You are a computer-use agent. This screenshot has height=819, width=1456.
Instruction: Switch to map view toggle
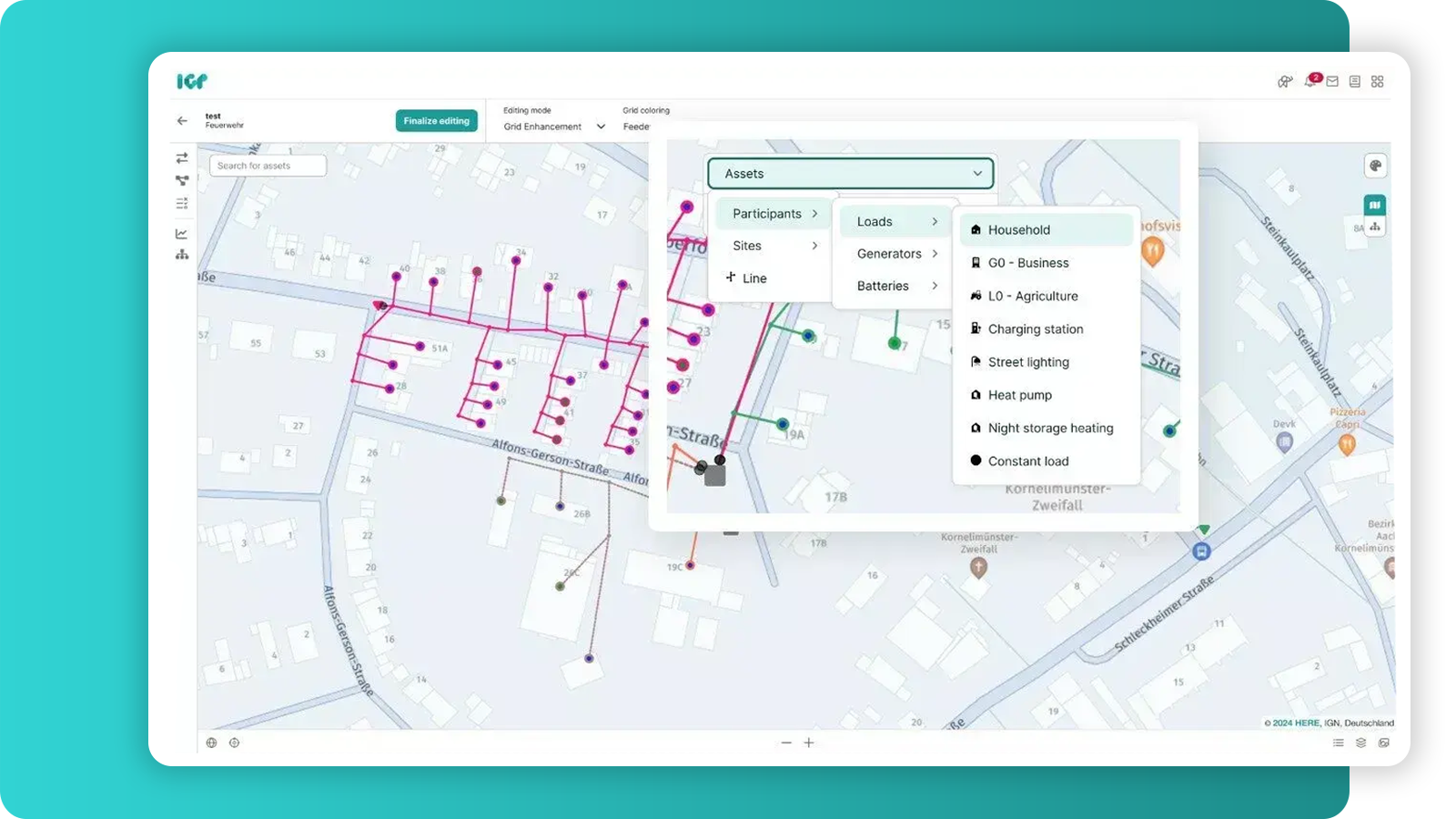(1375, 205)
